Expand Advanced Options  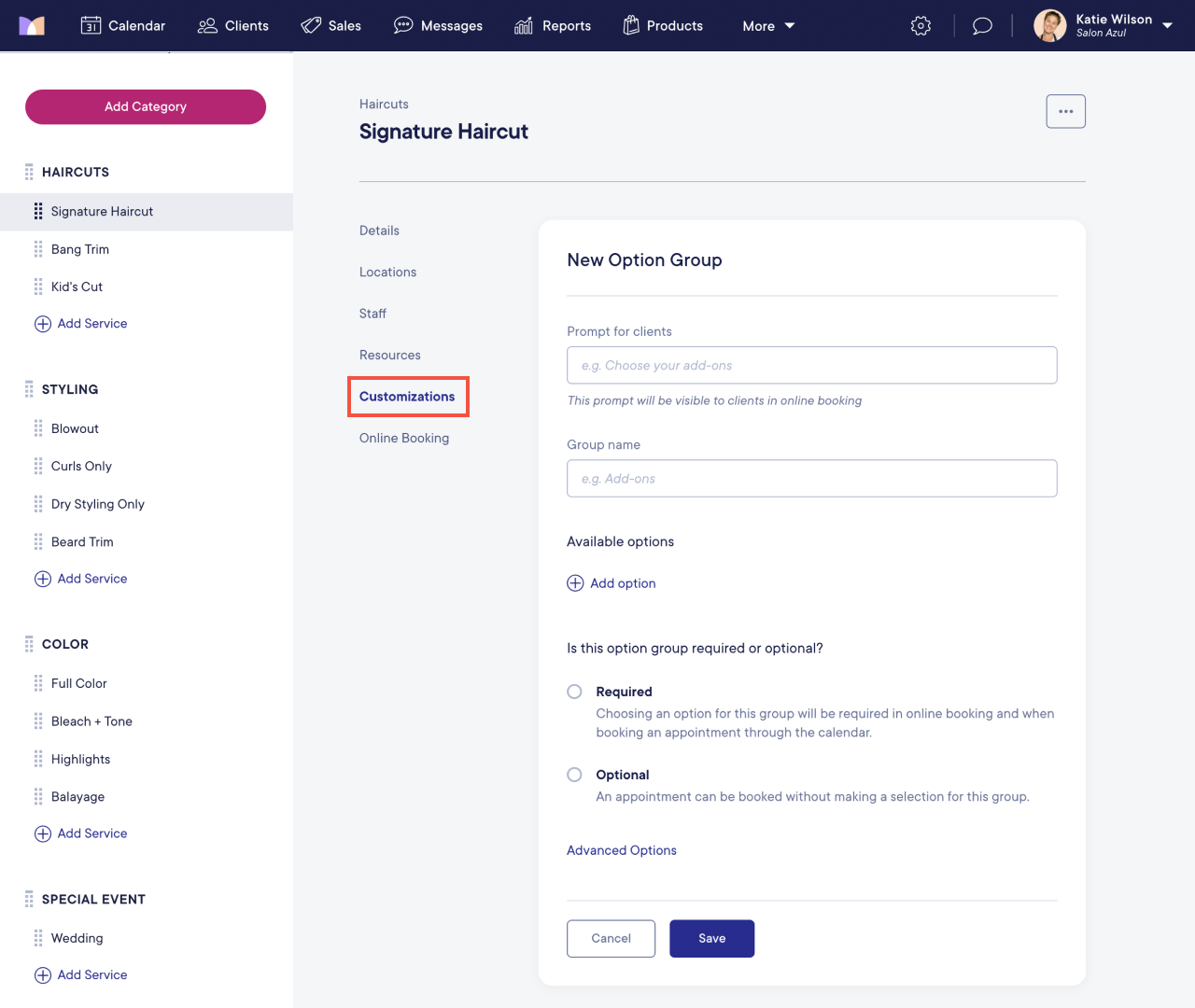pyautogui.click(x=621, y=850)
